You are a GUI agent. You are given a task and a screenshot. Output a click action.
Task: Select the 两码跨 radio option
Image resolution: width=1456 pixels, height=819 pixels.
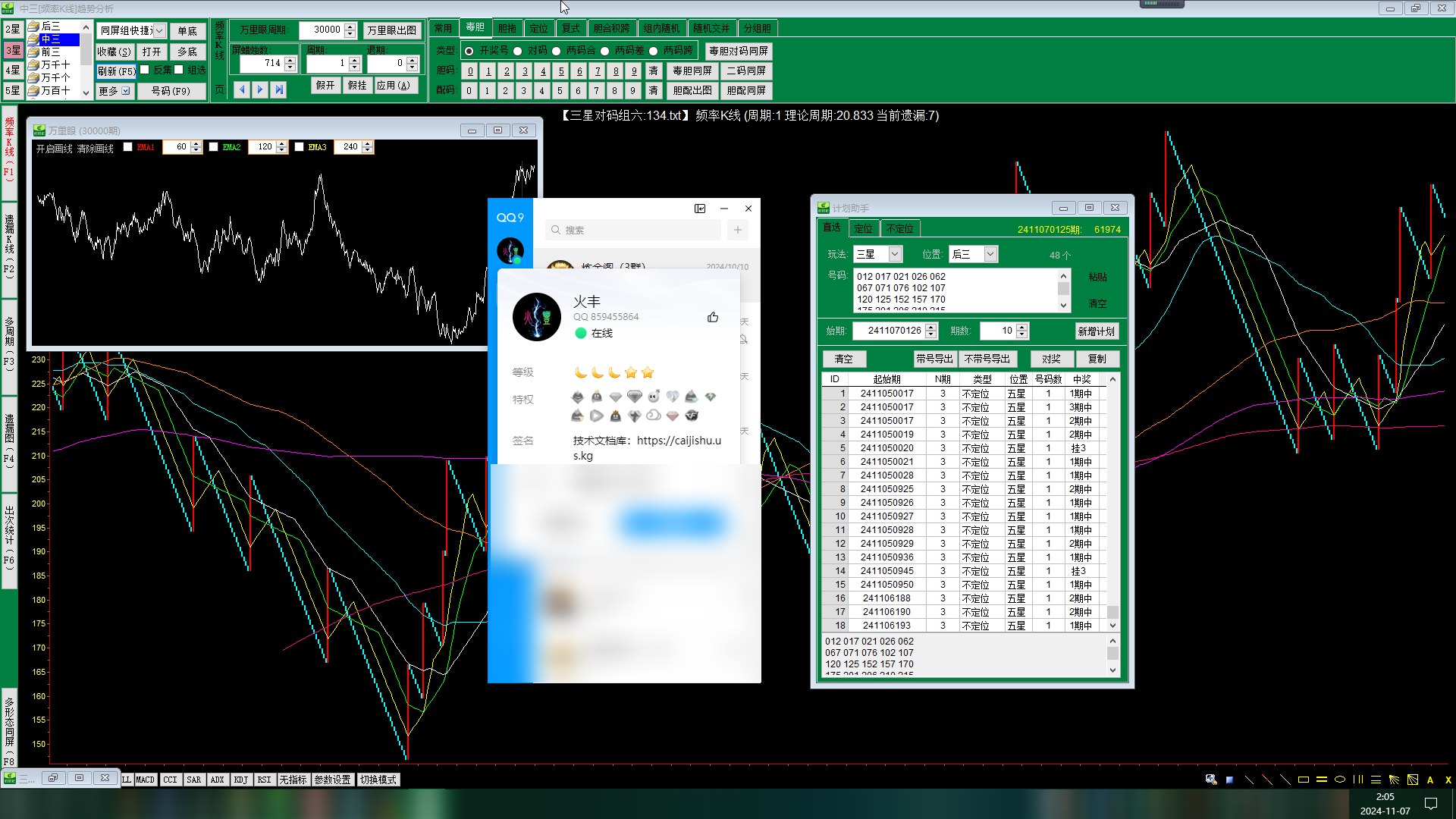tap(653, 51)
